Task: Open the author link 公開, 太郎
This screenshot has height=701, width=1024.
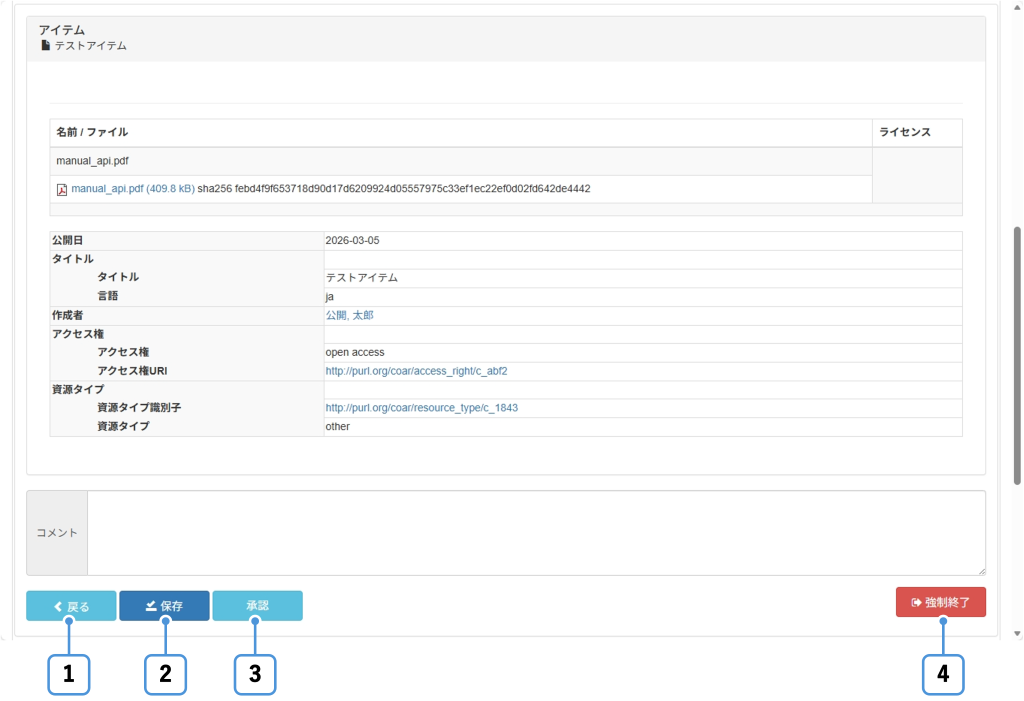Action: (x=349, y=315)
